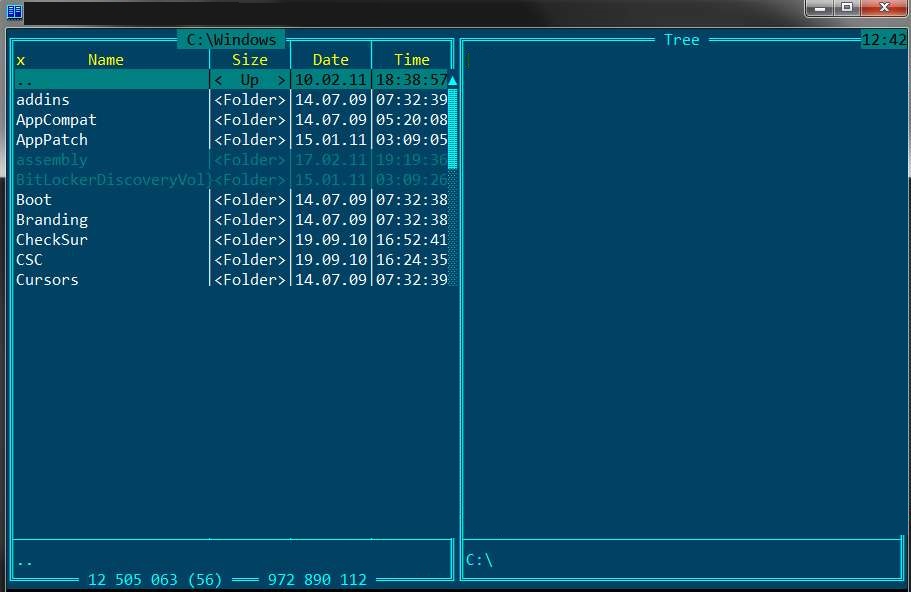Screen dimensions: 911x592
Task: Click the Name column header
Action: coord(106,60)
